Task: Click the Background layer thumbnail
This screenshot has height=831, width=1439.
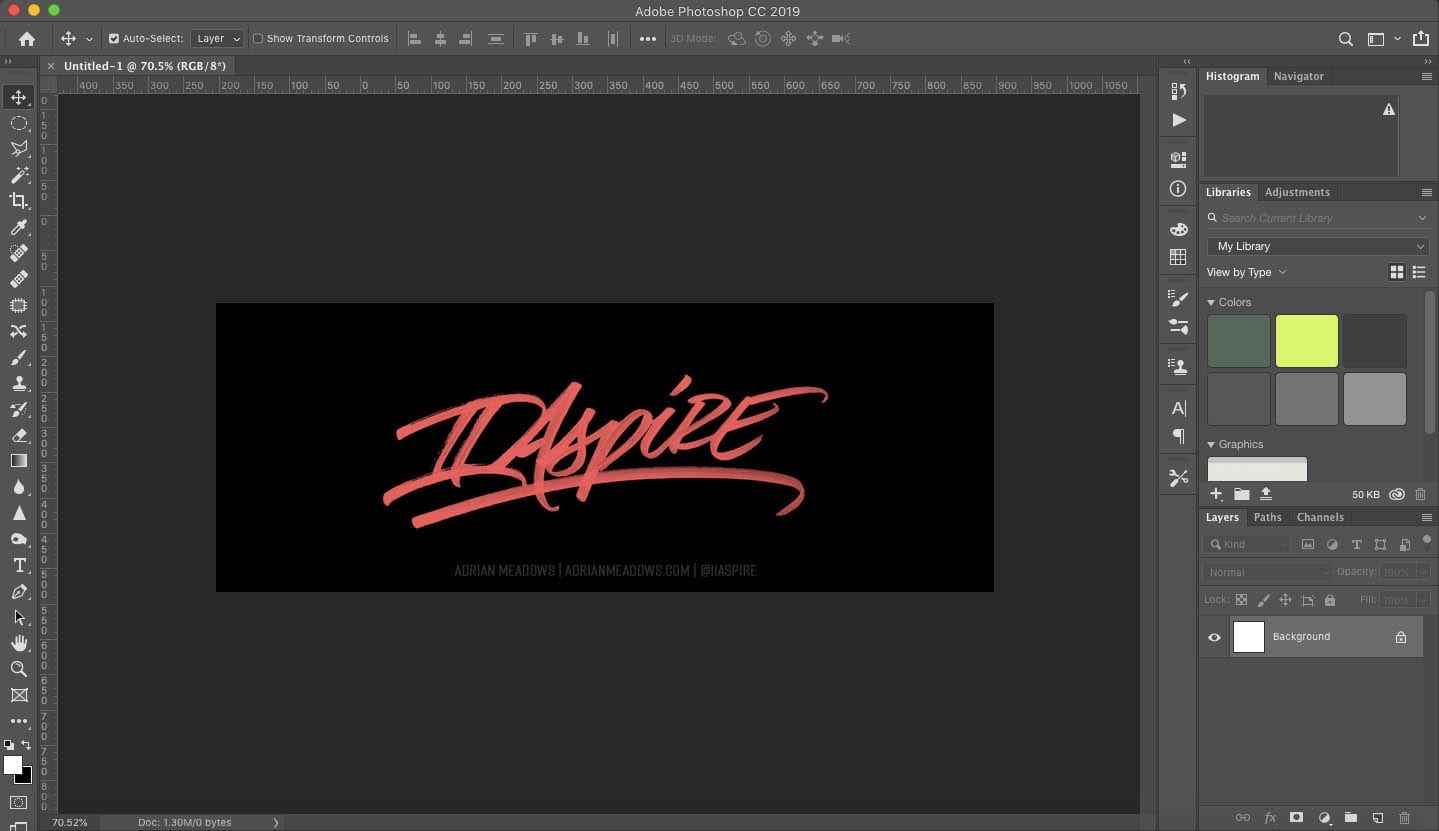Action: 1248,637
